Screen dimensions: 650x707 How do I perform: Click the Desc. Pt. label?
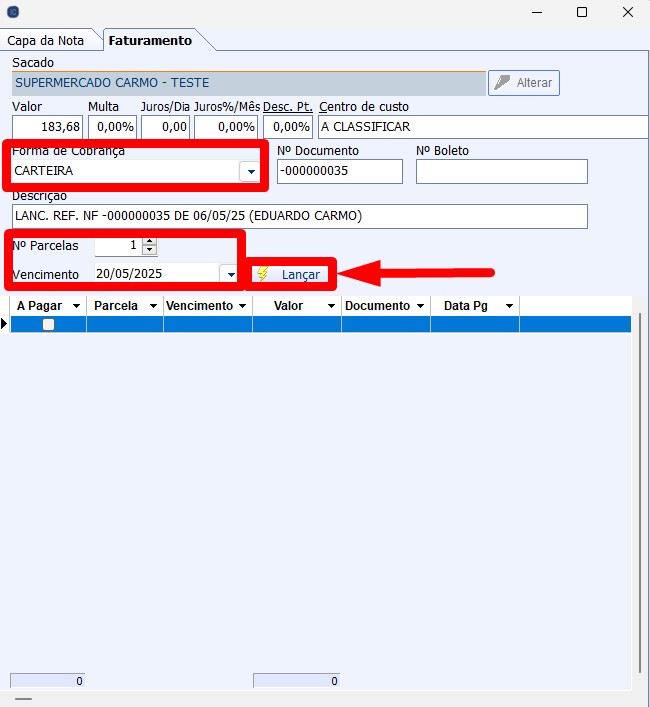tap(288, 107)
